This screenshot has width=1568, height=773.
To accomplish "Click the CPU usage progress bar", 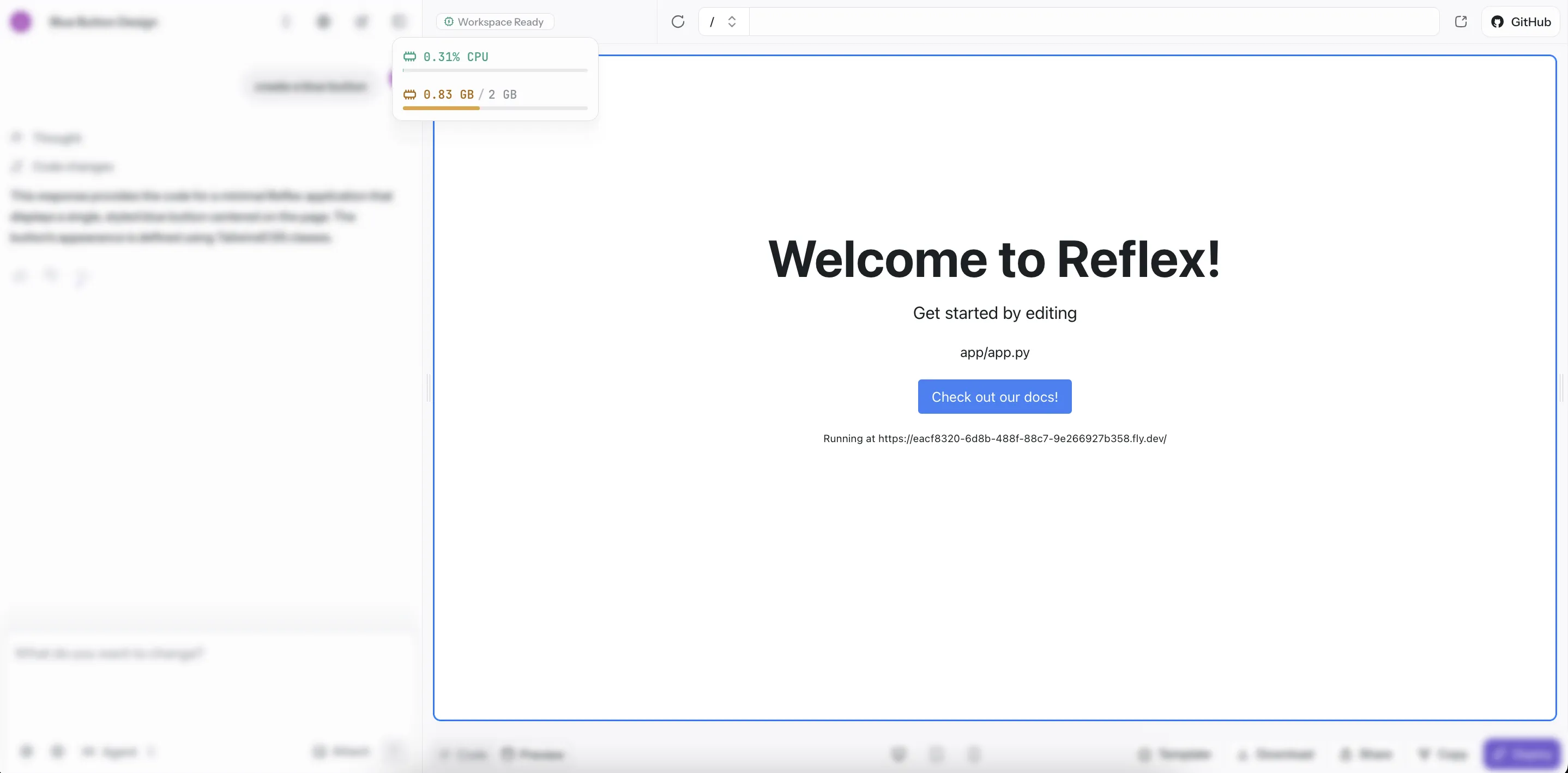I will [494, 71].
